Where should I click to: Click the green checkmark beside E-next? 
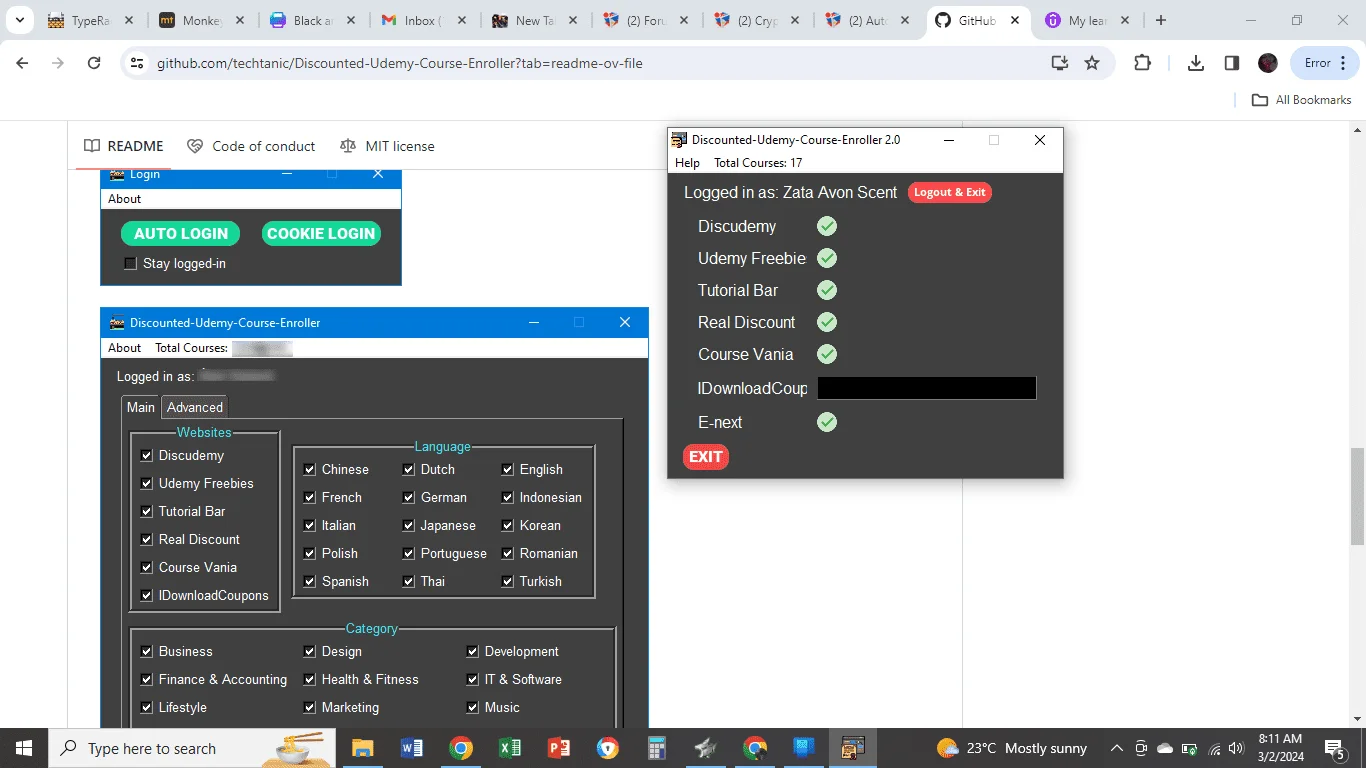pos(827,422)
